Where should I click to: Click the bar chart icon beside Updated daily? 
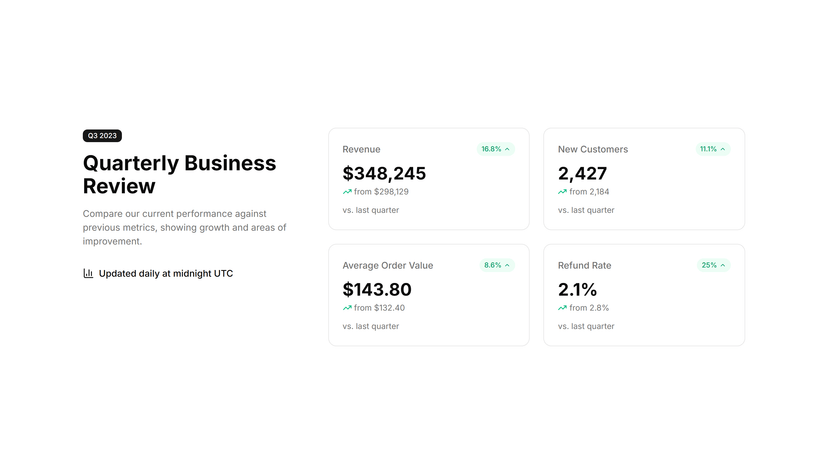point(88,273)
